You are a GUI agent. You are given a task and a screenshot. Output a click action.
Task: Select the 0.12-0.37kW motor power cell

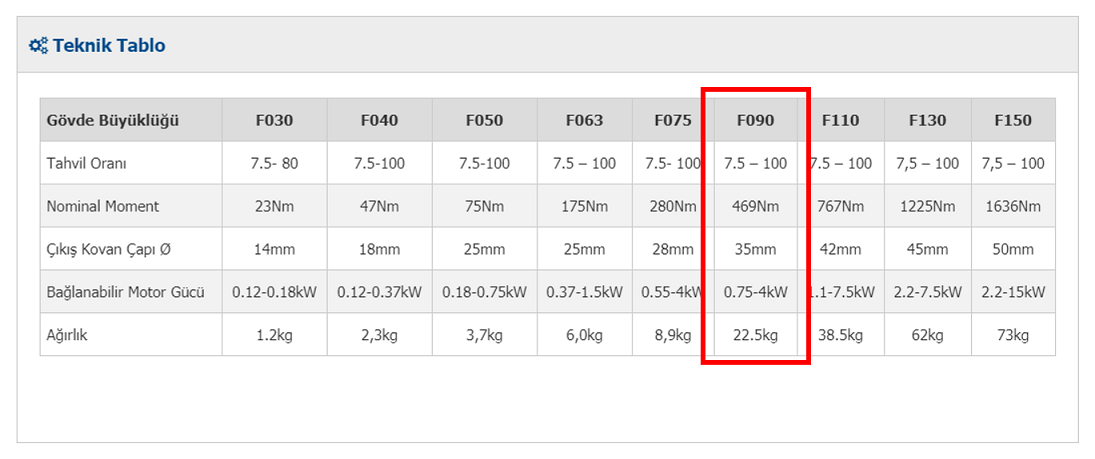pyautogui.click(x=379, y=293)
